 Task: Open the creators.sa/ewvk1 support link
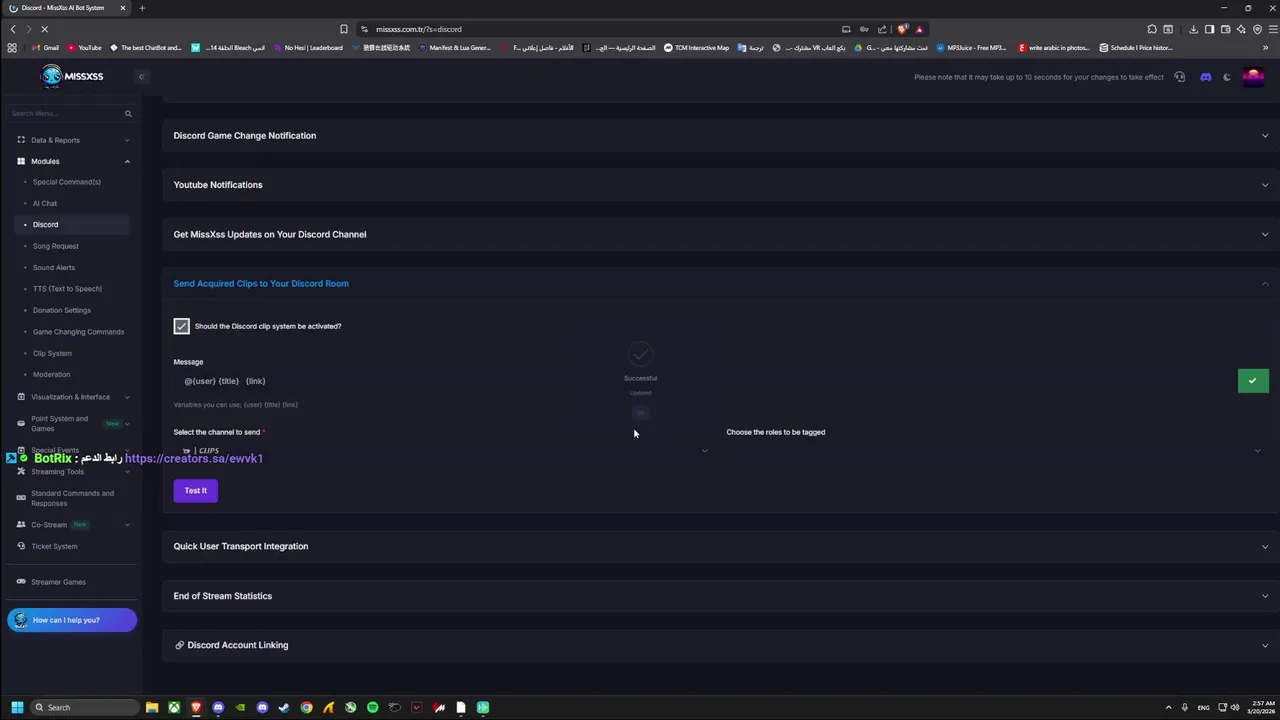coord(194,458)
